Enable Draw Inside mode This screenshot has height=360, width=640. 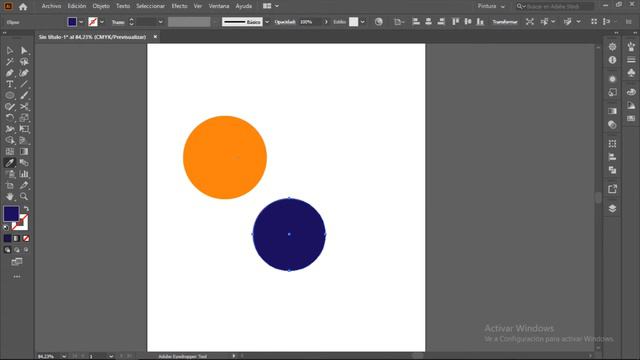[x=26, y=250]
